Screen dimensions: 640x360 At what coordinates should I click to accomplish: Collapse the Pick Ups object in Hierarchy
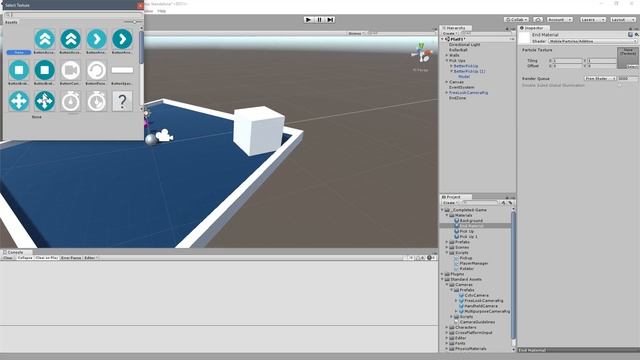(x=447, y=60)
